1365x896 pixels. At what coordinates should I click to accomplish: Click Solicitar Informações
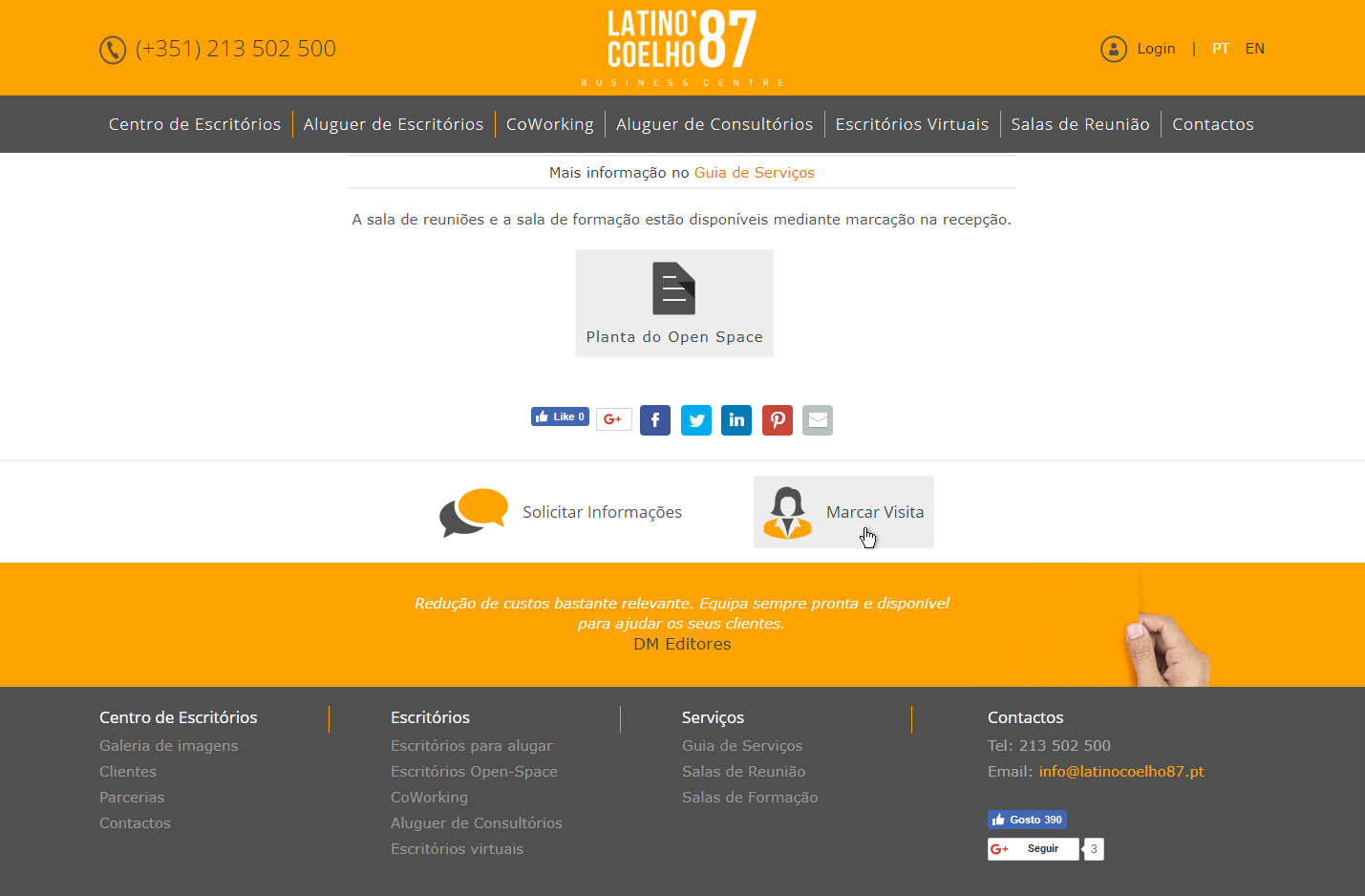(x=562, y=512)
